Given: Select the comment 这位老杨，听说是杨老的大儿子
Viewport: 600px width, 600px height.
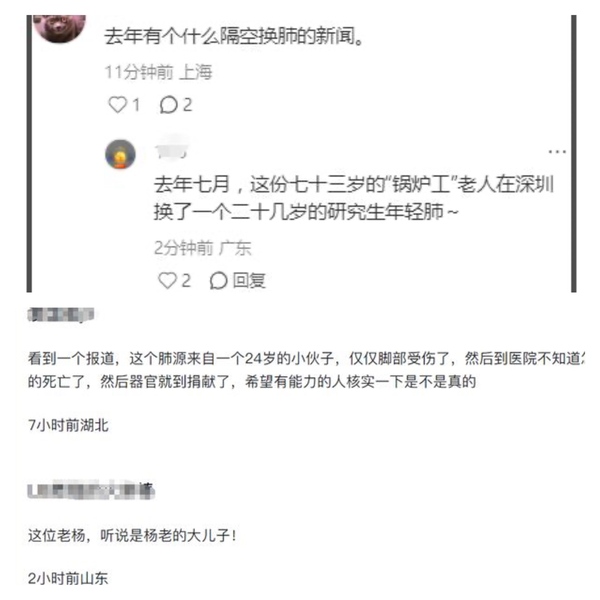Looking at the screenshot, I should pos(132,535).
